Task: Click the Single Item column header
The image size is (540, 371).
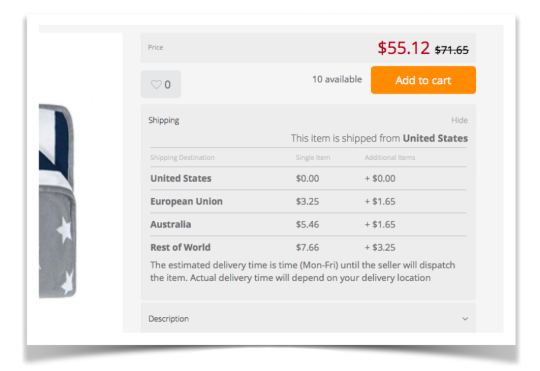Action: pos(313,157)
